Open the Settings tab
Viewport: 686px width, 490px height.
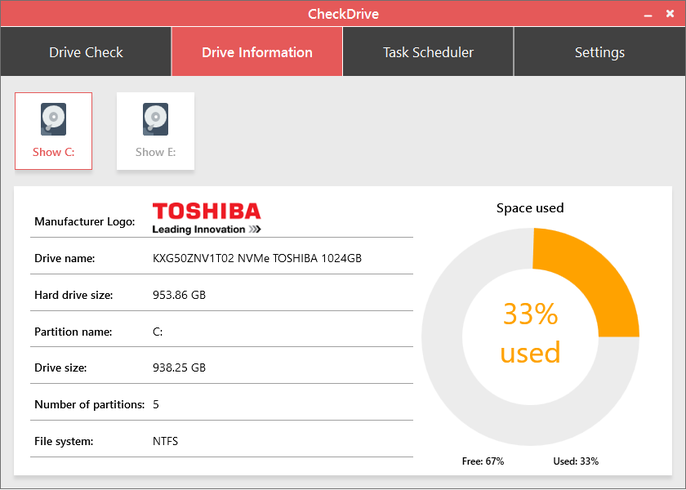tap(599, 52)
